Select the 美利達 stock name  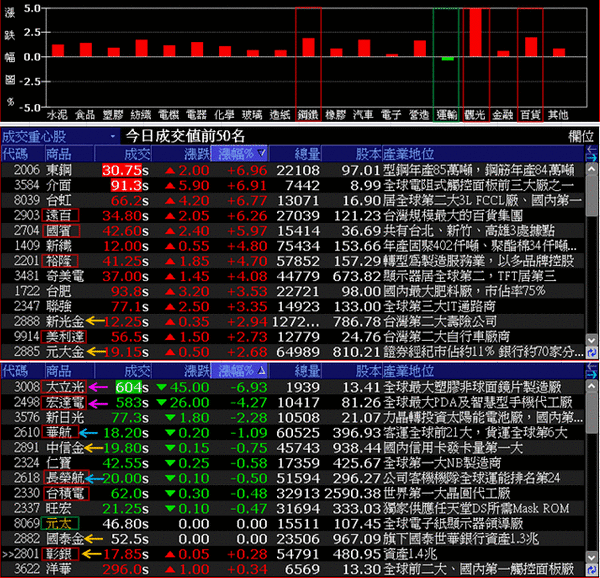pyautogui.click(x=65, y=337)
